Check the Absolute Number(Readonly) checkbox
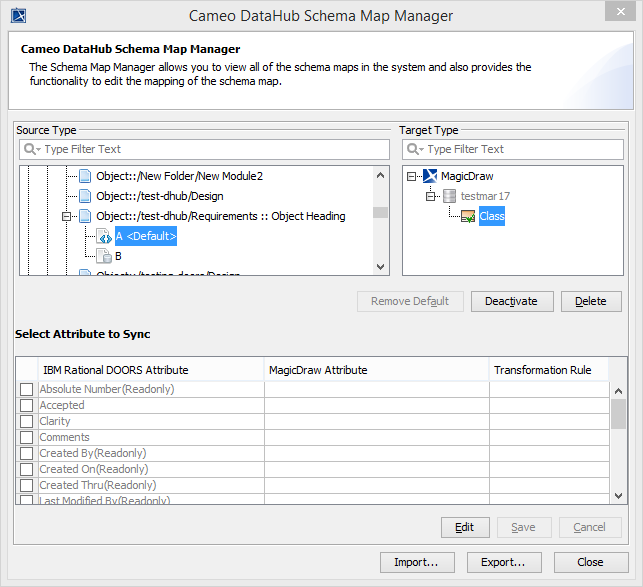 click(x=27, y=389)
